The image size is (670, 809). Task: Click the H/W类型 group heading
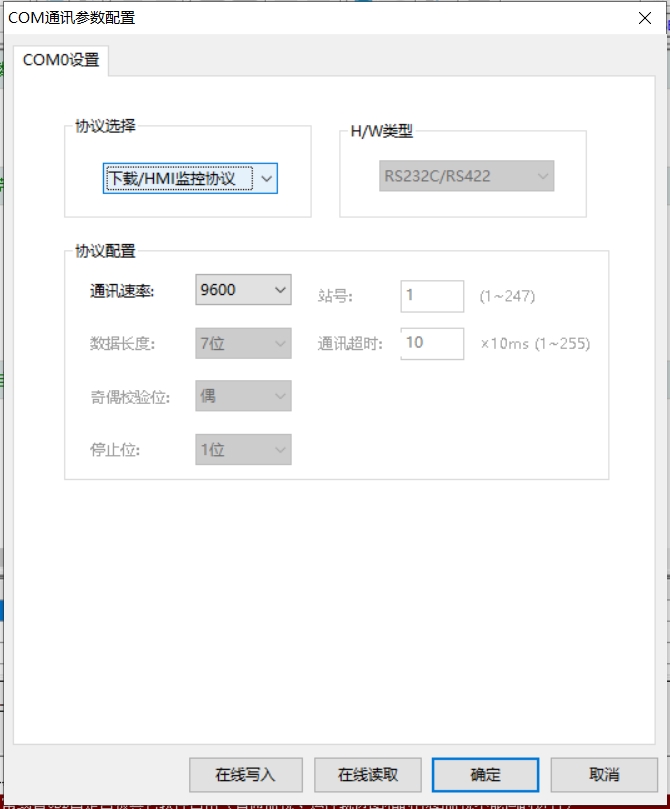click(381, 131)
